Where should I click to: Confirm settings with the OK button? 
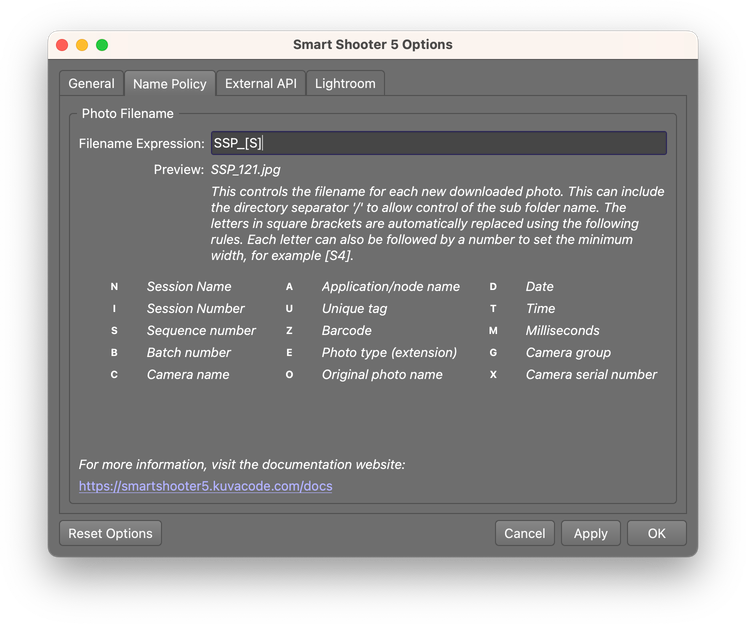point(656,533)
